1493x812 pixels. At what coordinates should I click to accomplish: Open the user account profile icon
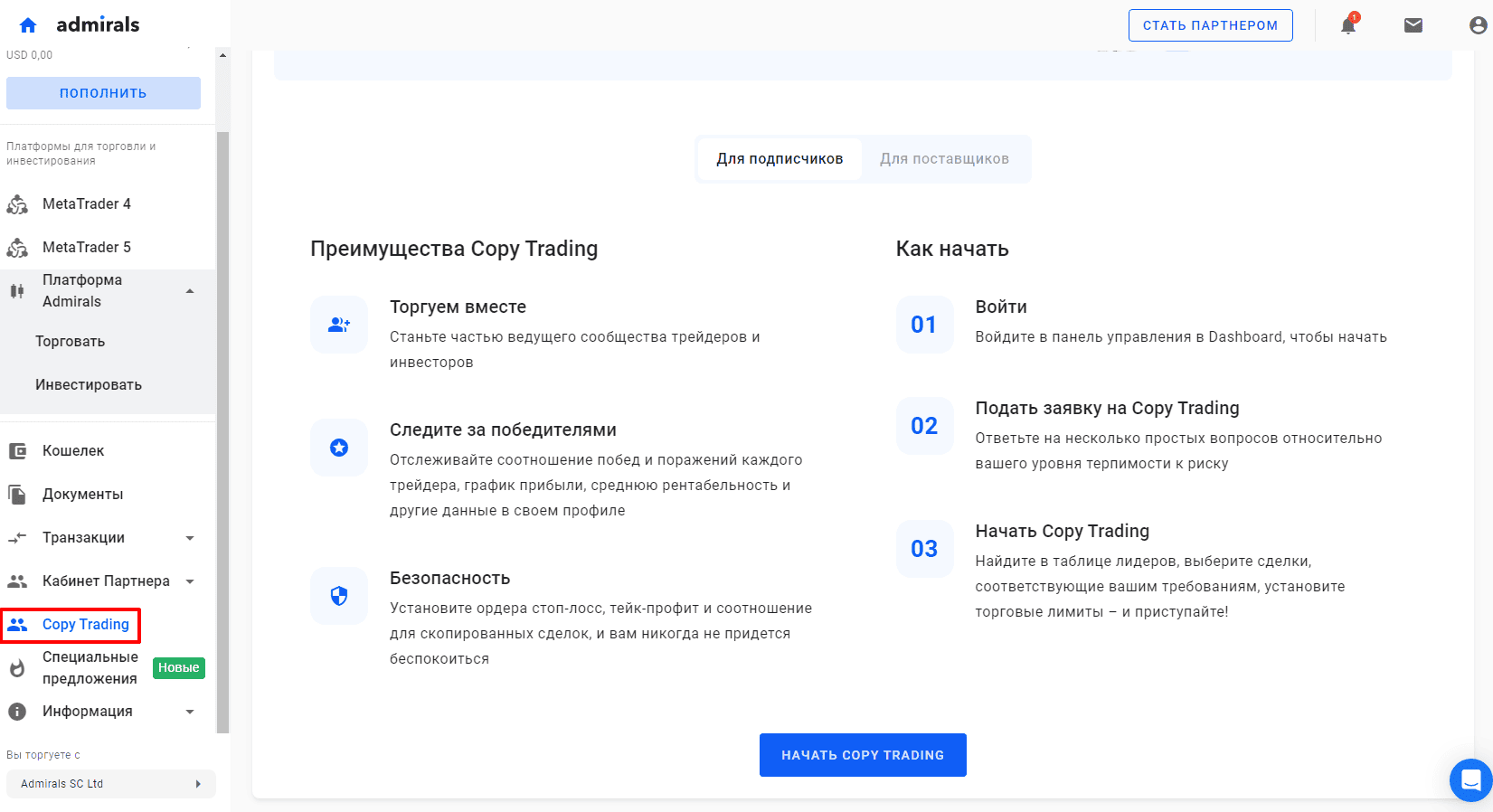point(1479,25)
